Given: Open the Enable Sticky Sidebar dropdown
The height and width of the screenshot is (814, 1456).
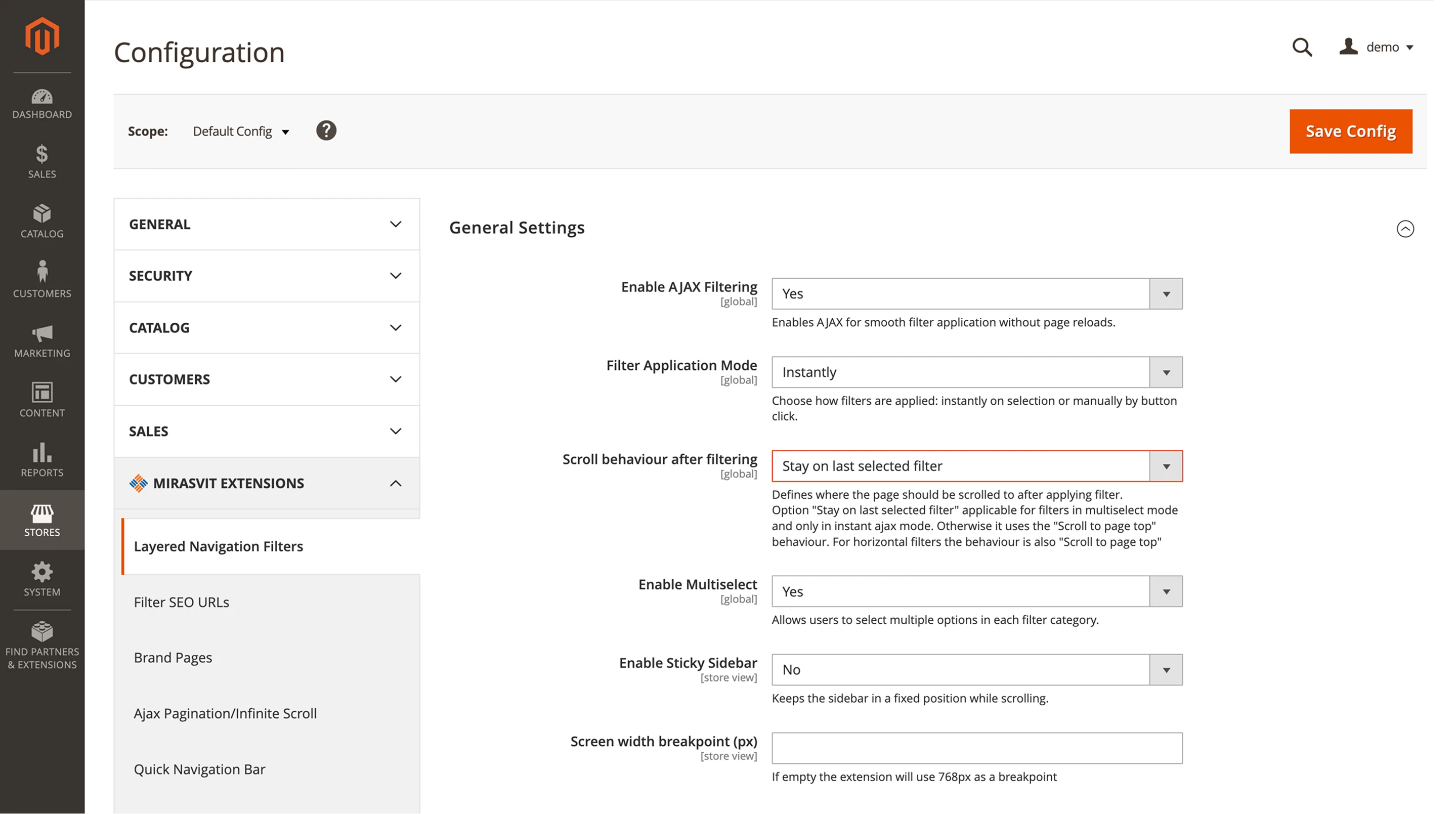Looking at the screenshot, I should point(977,670).
